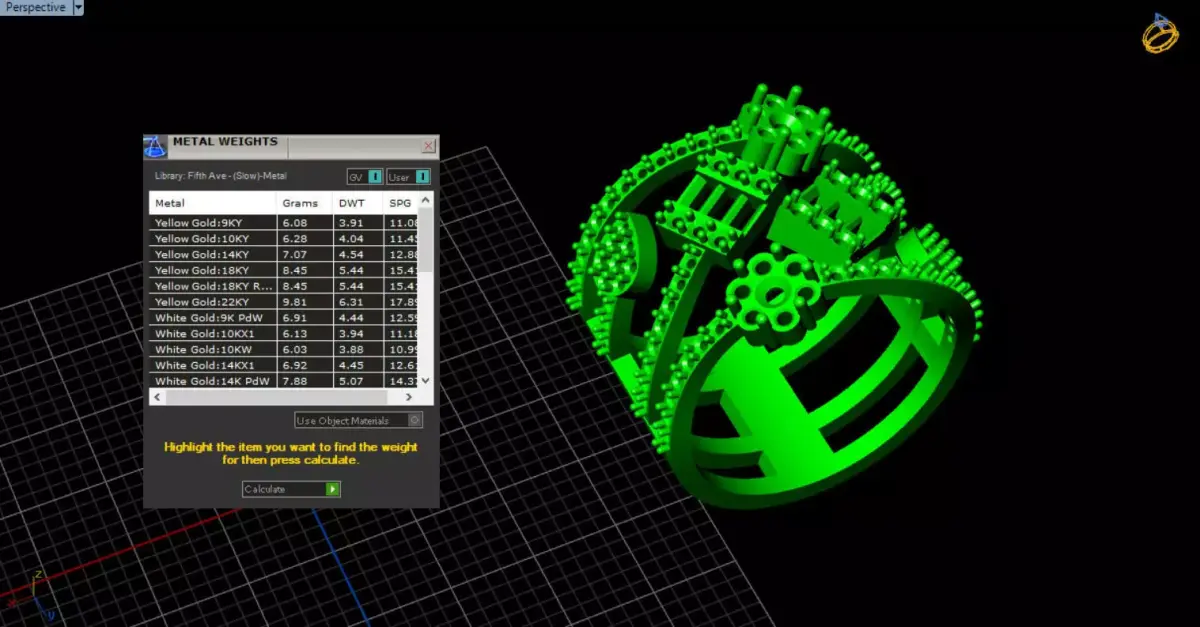This screenshot has width=1200, height=627.
Task: Click the vertical scrollbar thumb
Action: 426,241
